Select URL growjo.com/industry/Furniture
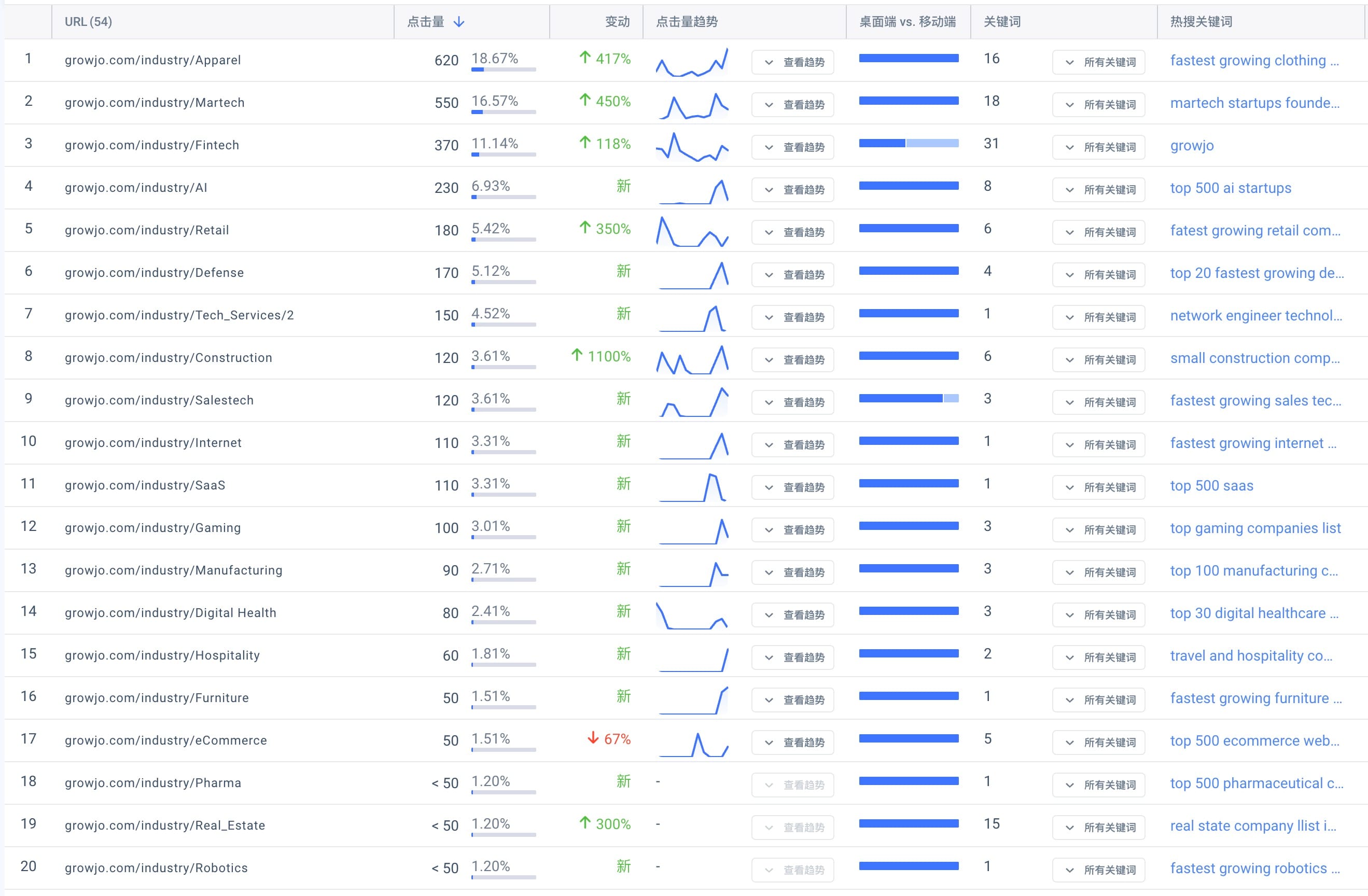This screenshot has width=1368, height=896. [x=157, y=698]
